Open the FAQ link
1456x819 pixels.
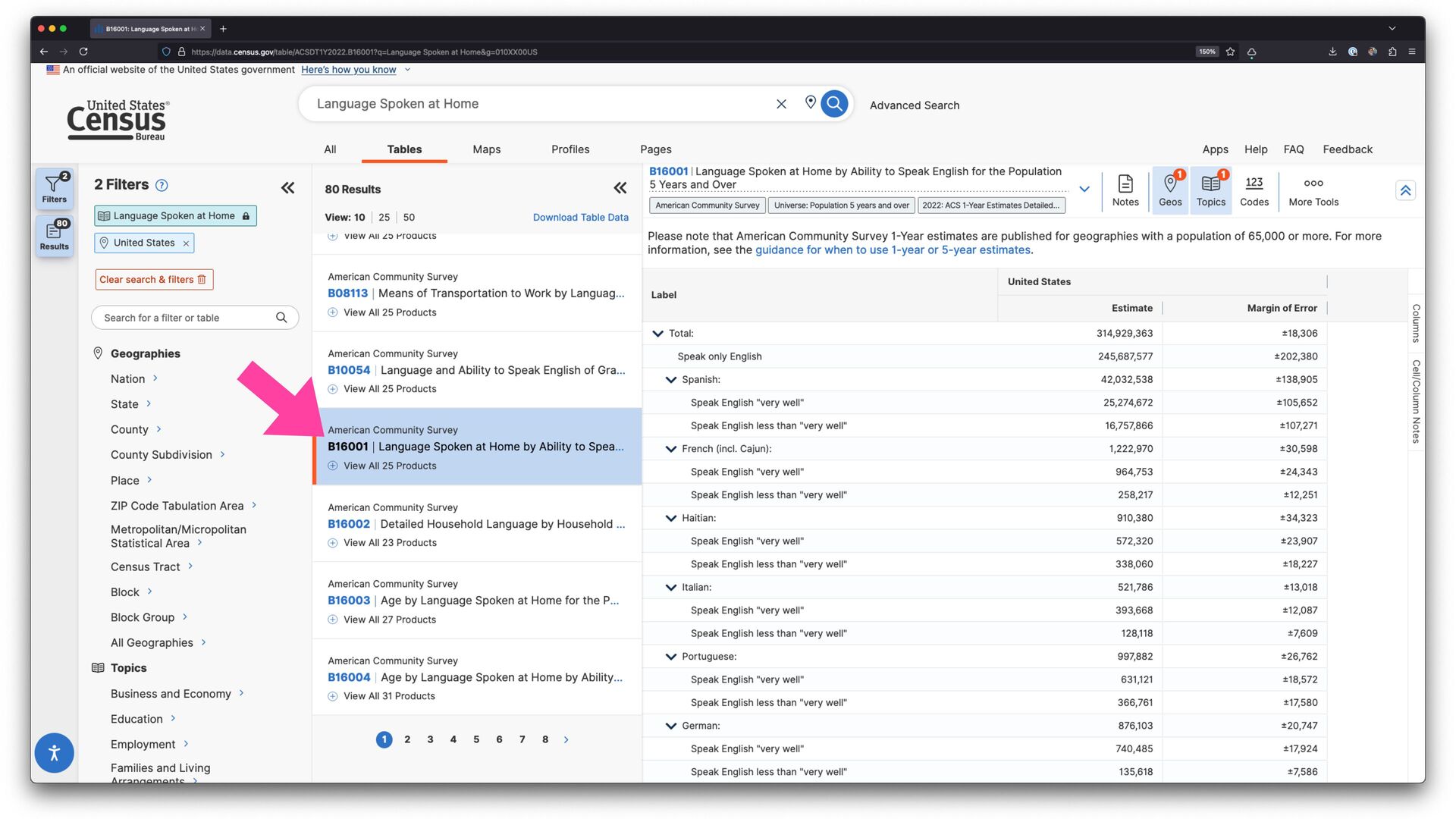click(1294, 149)
